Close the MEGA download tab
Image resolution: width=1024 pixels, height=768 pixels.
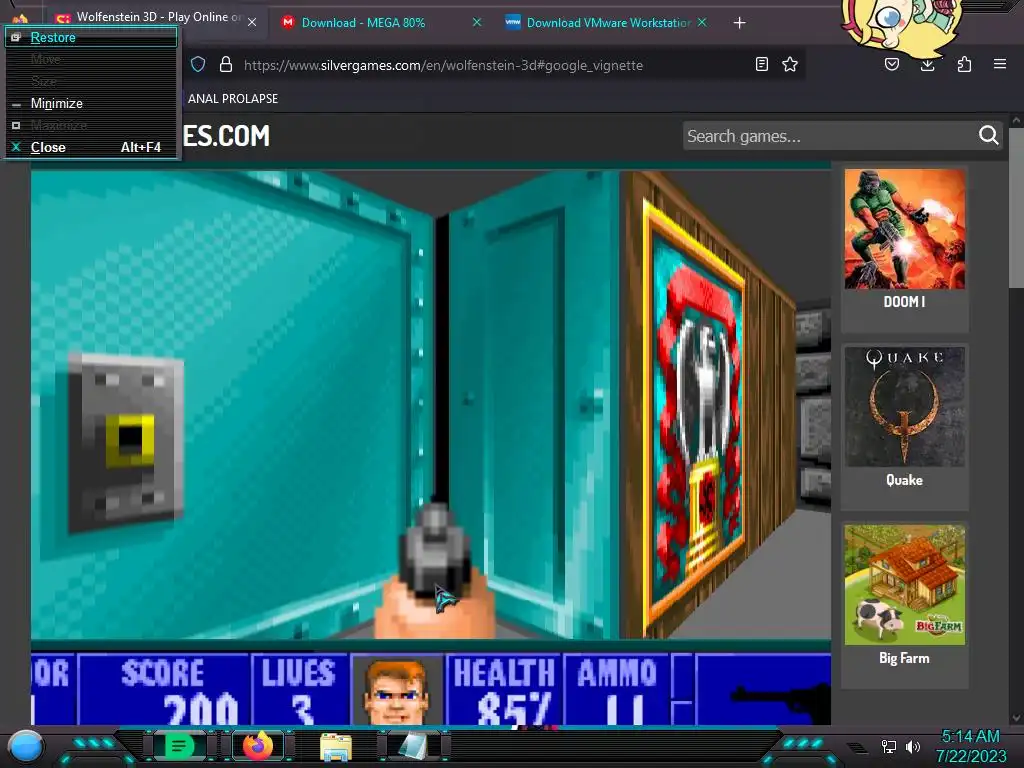click(x=477, y=22)
